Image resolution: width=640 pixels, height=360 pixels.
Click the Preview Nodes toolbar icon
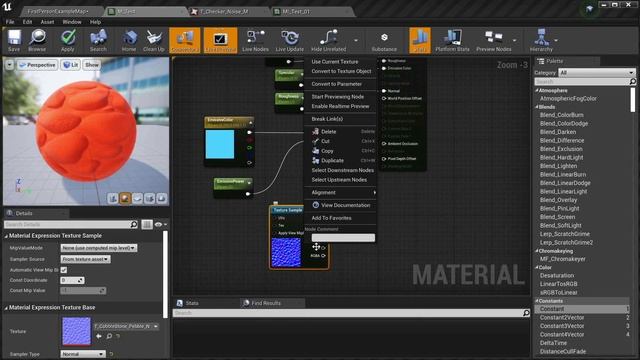tap(493, 40)
